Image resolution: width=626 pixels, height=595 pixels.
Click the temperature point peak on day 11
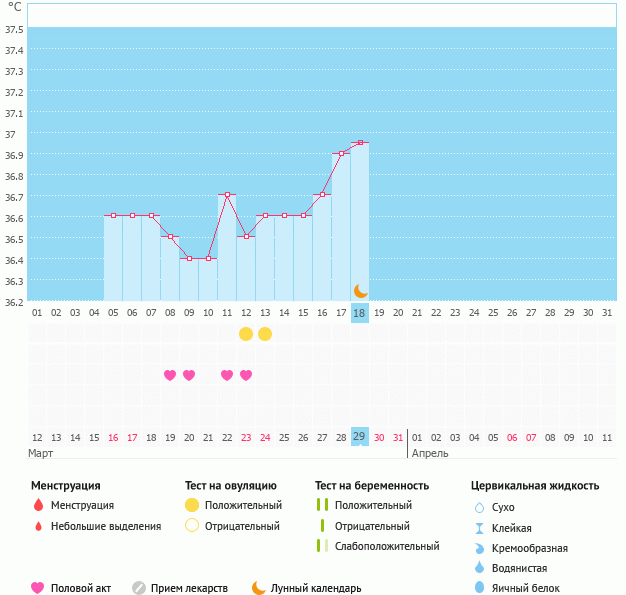click(x=227, y=195)
